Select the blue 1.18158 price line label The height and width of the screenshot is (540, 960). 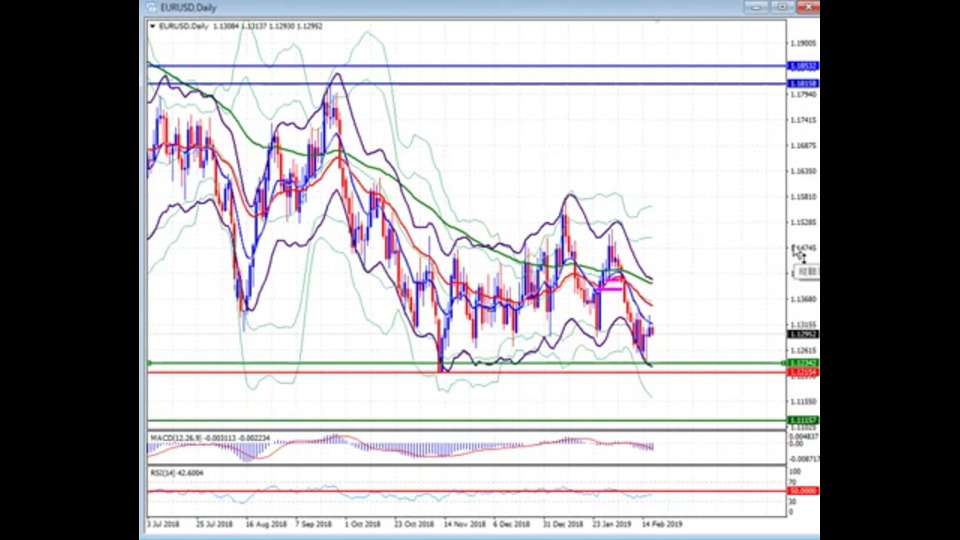[803, 83]
